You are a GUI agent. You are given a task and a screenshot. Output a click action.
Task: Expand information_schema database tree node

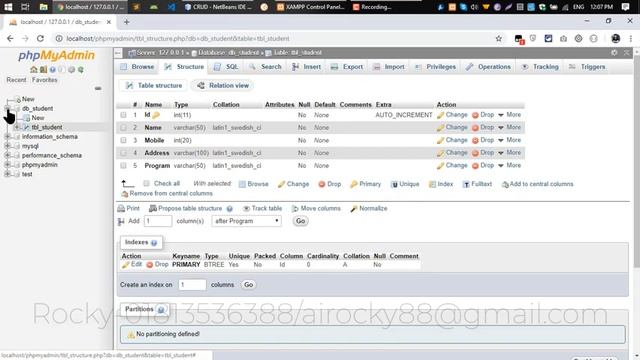pyautogui.click(x=7, y=136)
